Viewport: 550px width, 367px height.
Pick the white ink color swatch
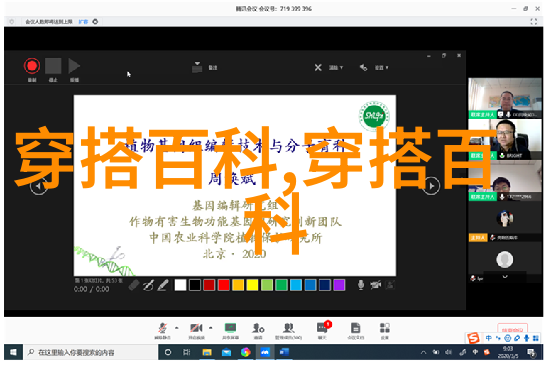[180, 285]
